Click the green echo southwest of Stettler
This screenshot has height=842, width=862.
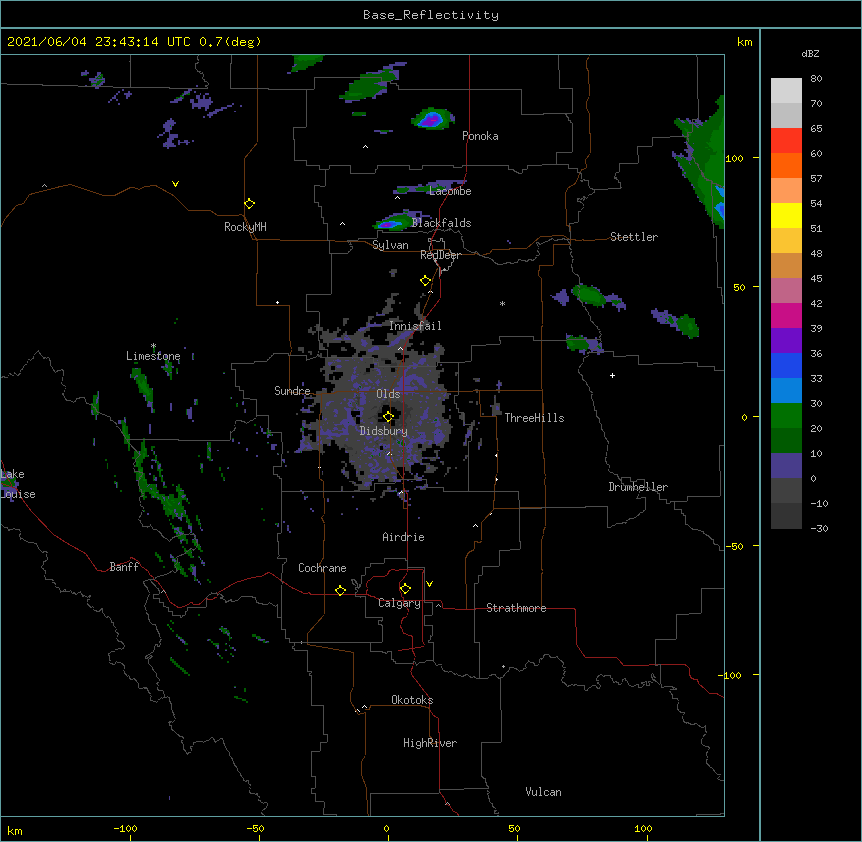[x=590, y=295]
